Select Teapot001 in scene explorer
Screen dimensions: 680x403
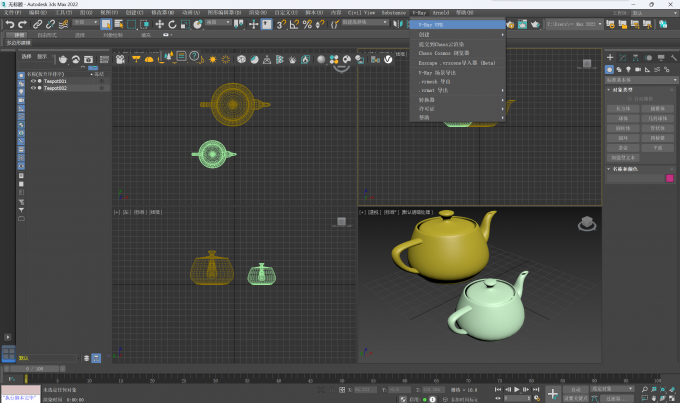click(55, 81)
